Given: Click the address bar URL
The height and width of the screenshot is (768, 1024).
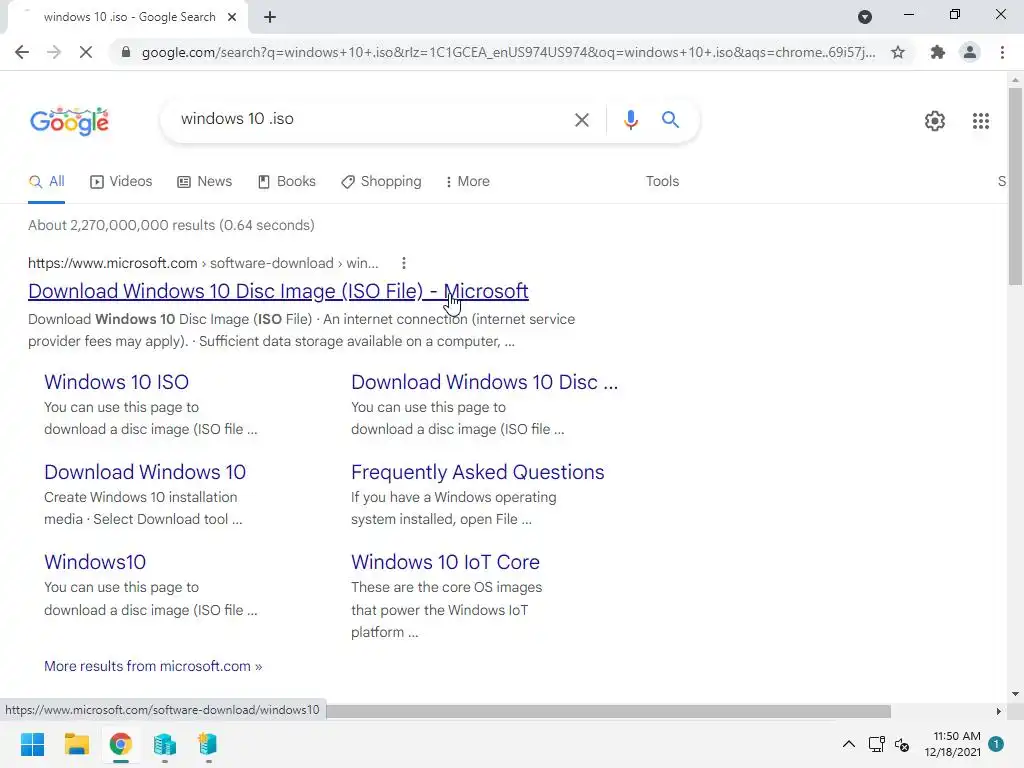Looking at the screenshot, I should pyautogui.click(x=508, y=52).
